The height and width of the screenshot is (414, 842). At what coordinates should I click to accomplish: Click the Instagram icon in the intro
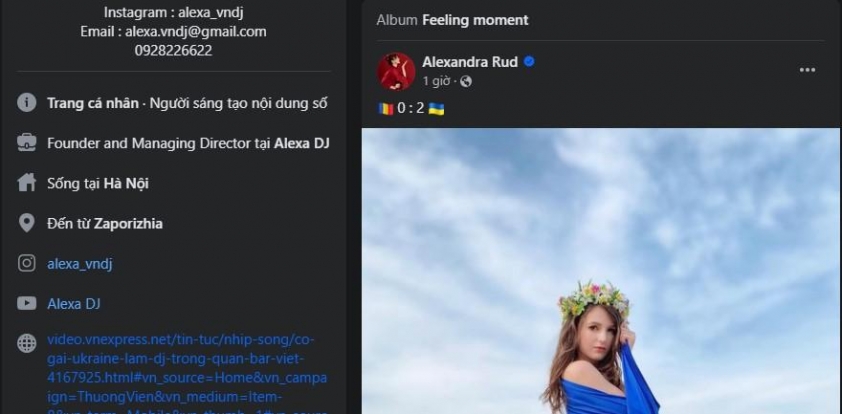pyautogui.click(x=27, y=263)
